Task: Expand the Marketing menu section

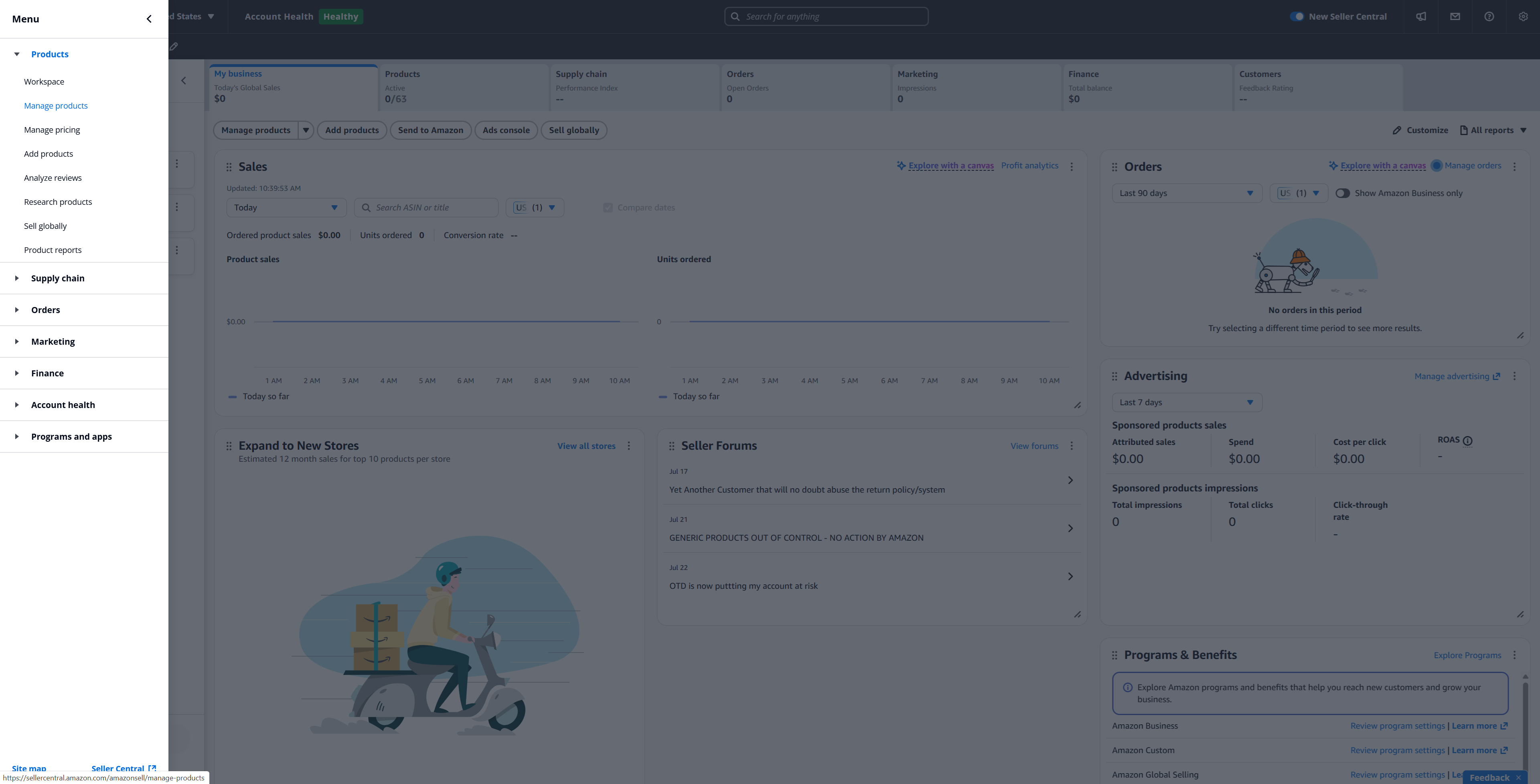Action: click(x=17, y=342)
